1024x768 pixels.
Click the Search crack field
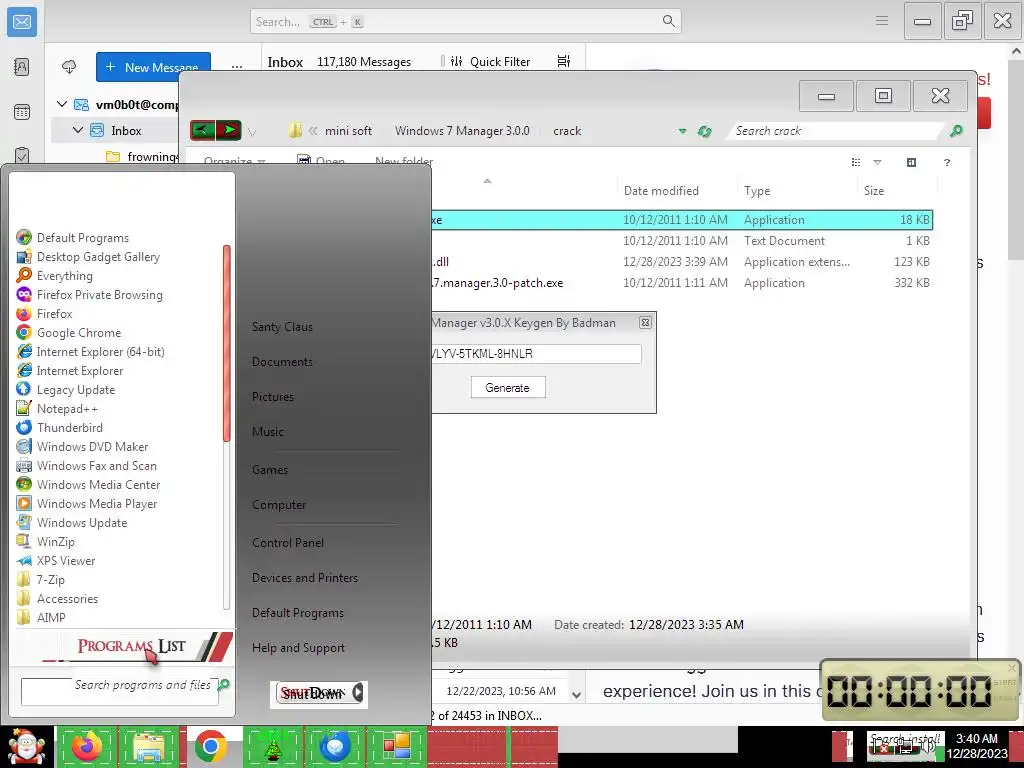click(836, 131)
